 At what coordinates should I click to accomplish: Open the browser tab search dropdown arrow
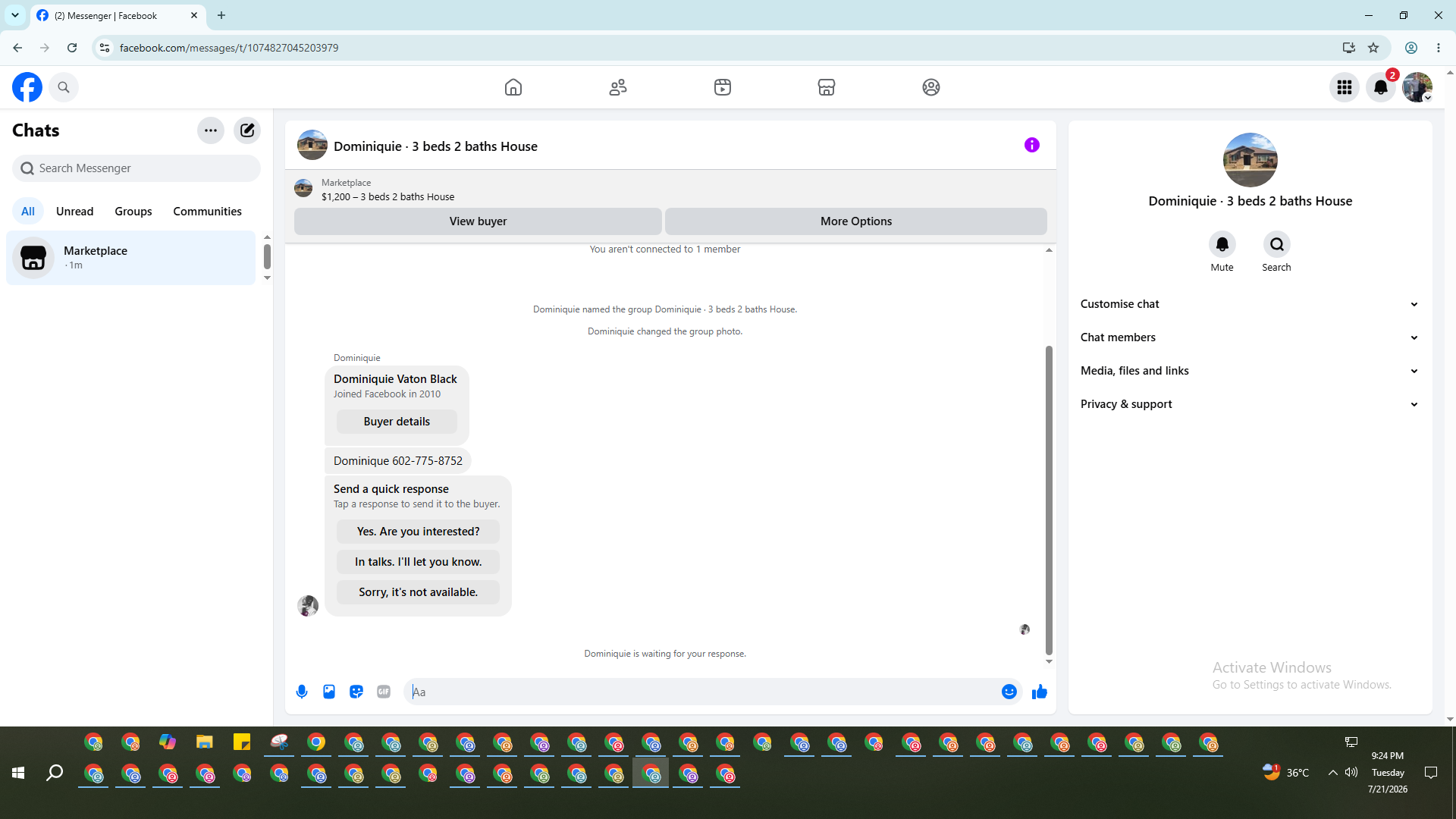point(15,15)
